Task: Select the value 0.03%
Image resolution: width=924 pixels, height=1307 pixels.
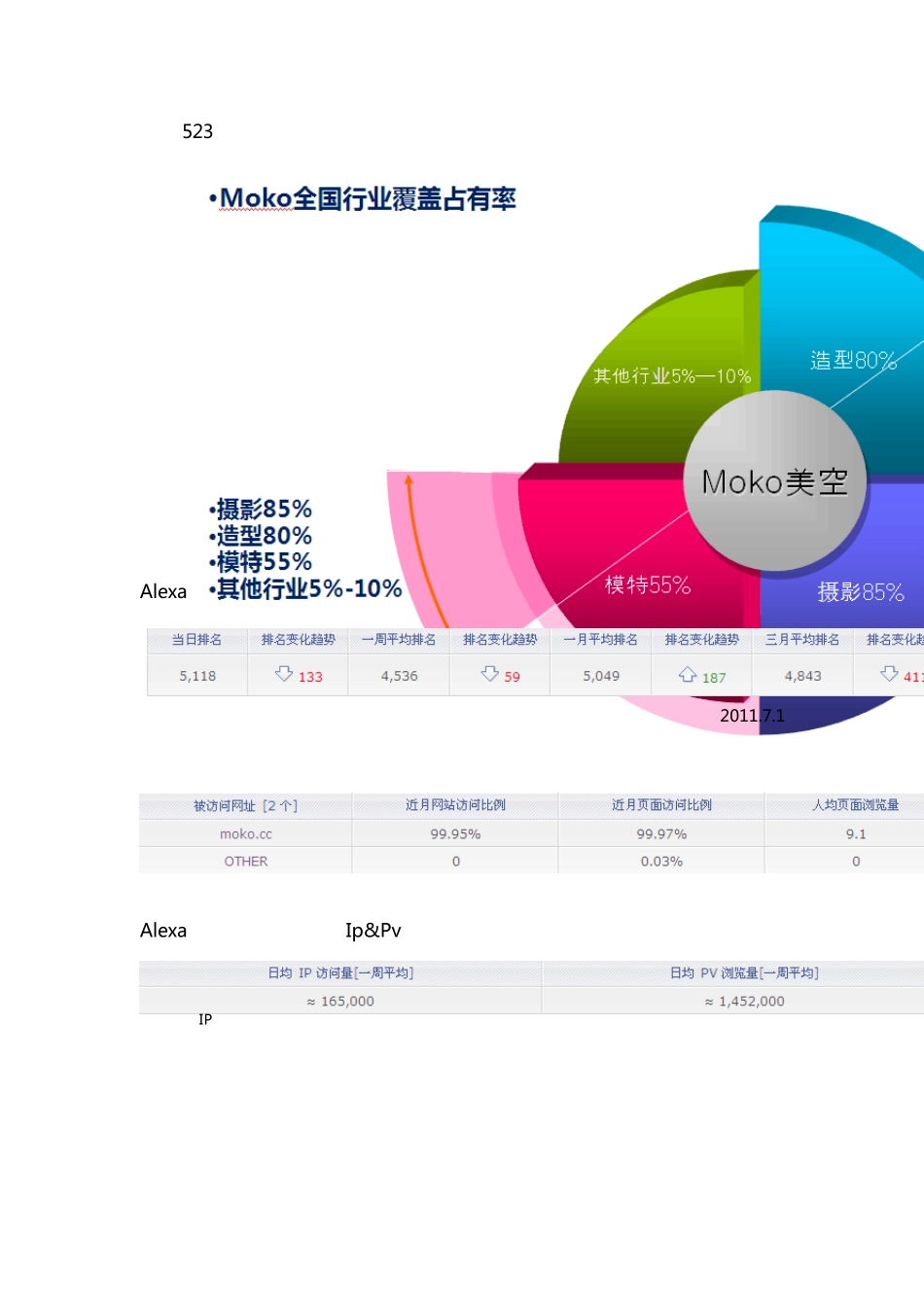Action: [x=661, y=862]
